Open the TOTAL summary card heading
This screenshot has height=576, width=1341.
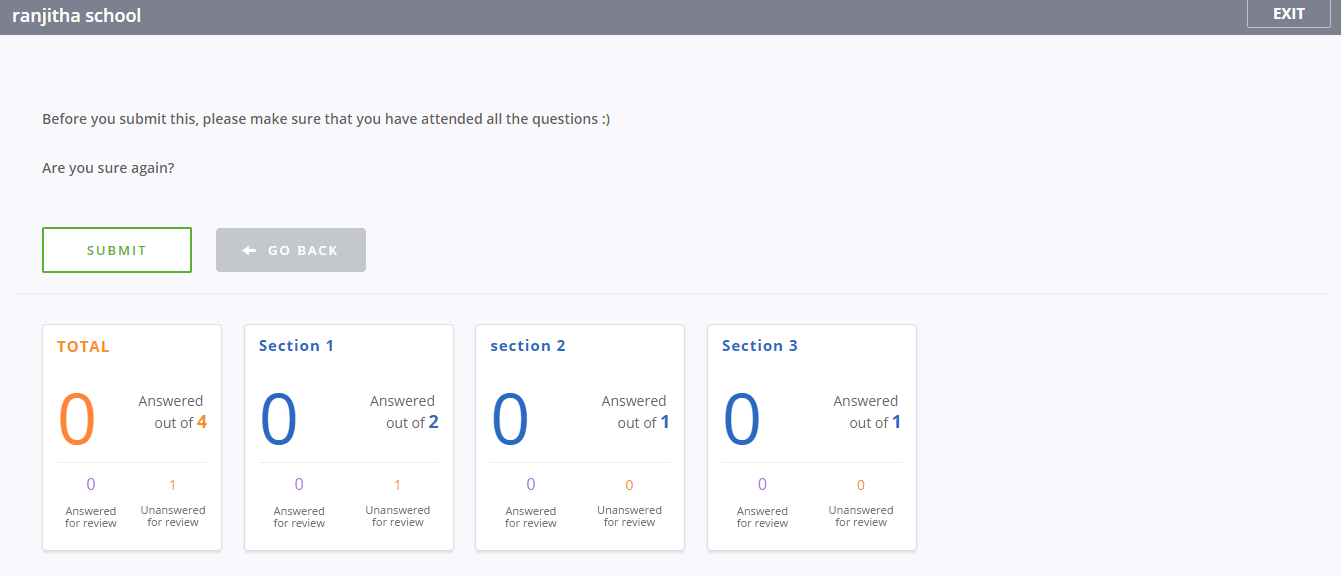coord(83,347)
